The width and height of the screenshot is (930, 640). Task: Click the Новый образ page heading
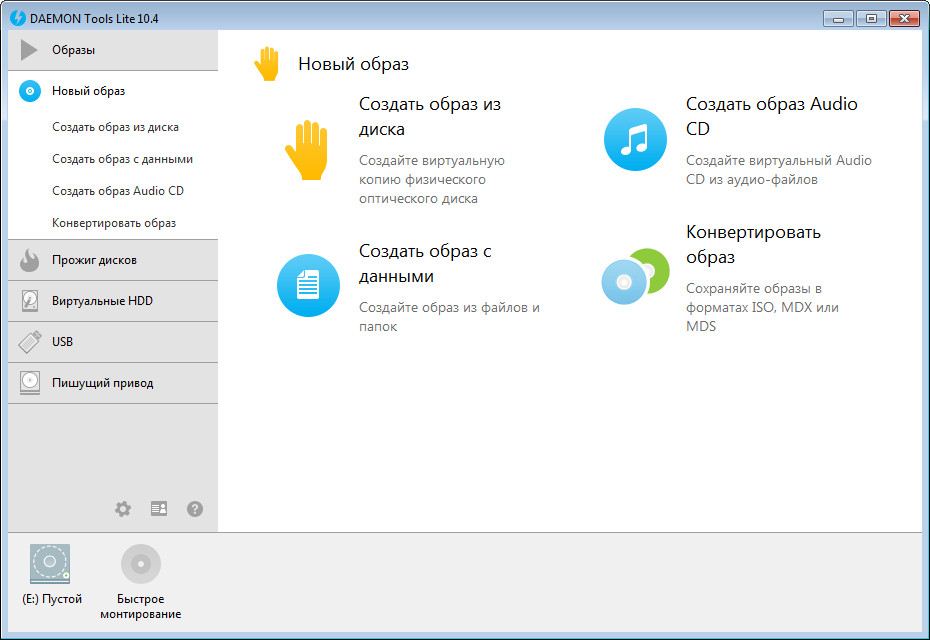pos(353,63)
